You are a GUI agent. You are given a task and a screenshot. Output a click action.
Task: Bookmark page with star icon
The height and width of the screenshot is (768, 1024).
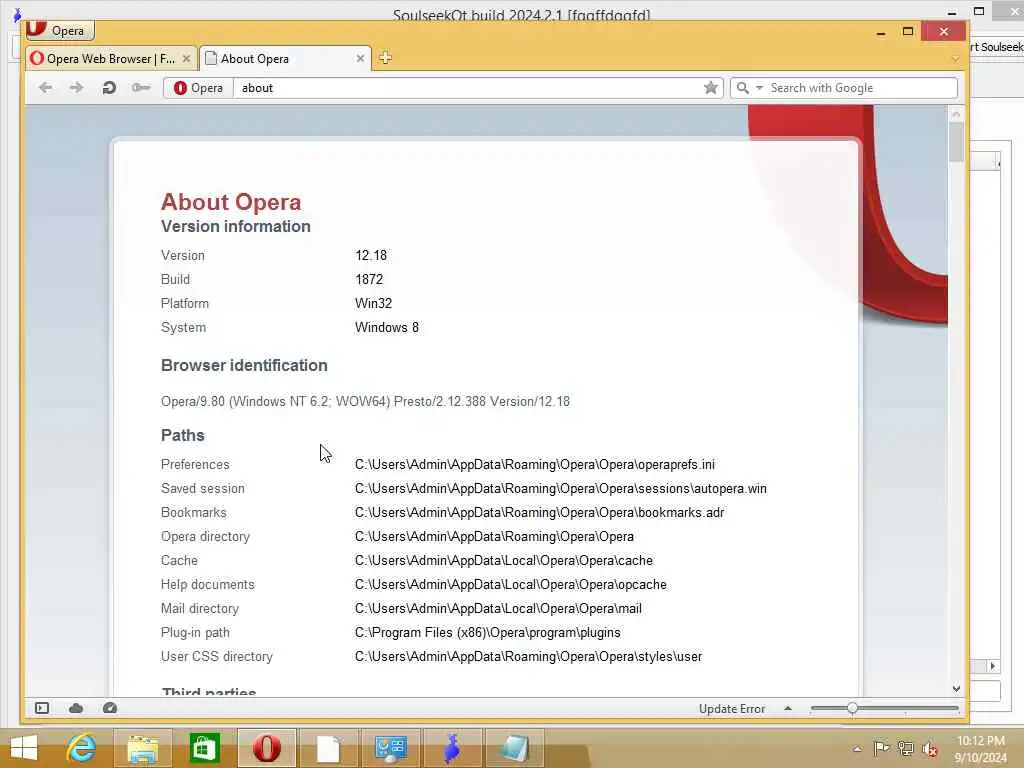(711, 88)
